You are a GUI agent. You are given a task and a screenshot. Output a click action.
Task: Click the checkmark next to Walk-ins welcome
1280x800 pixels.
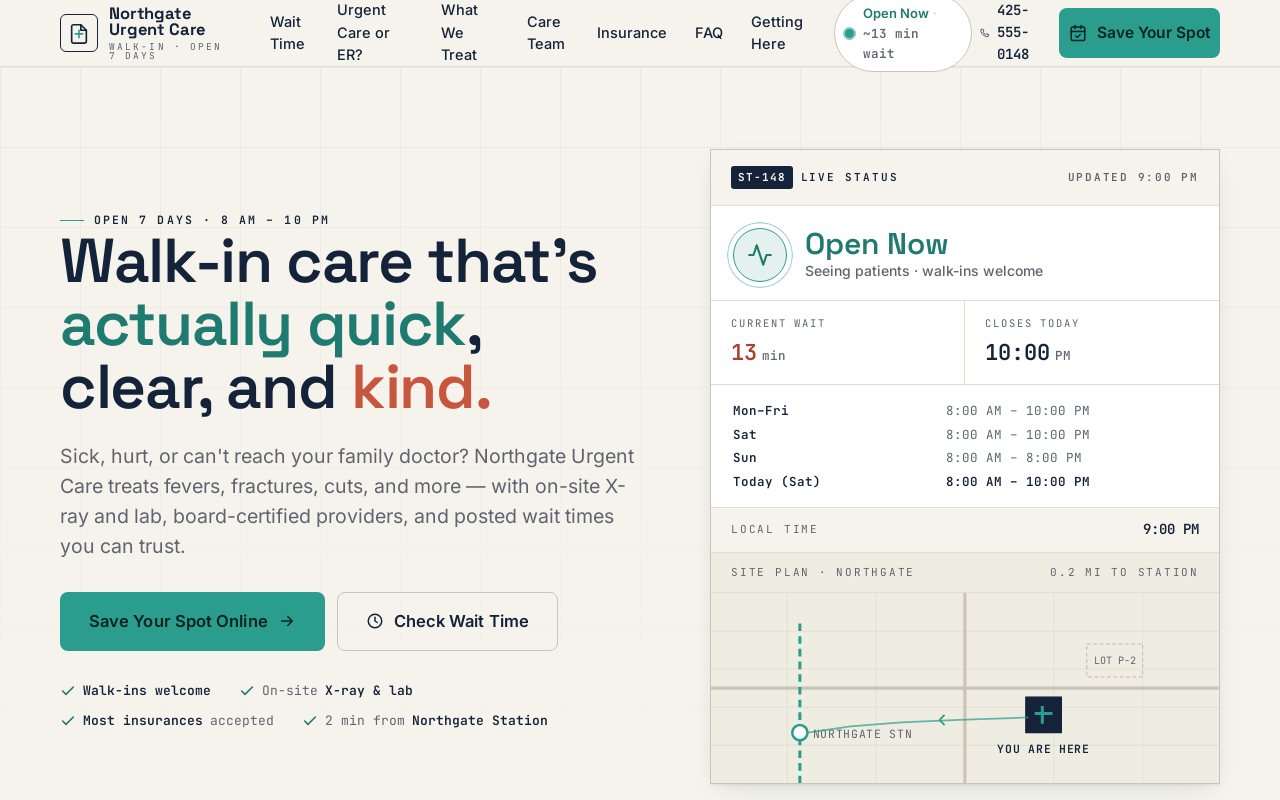click(x=68, y=690)
